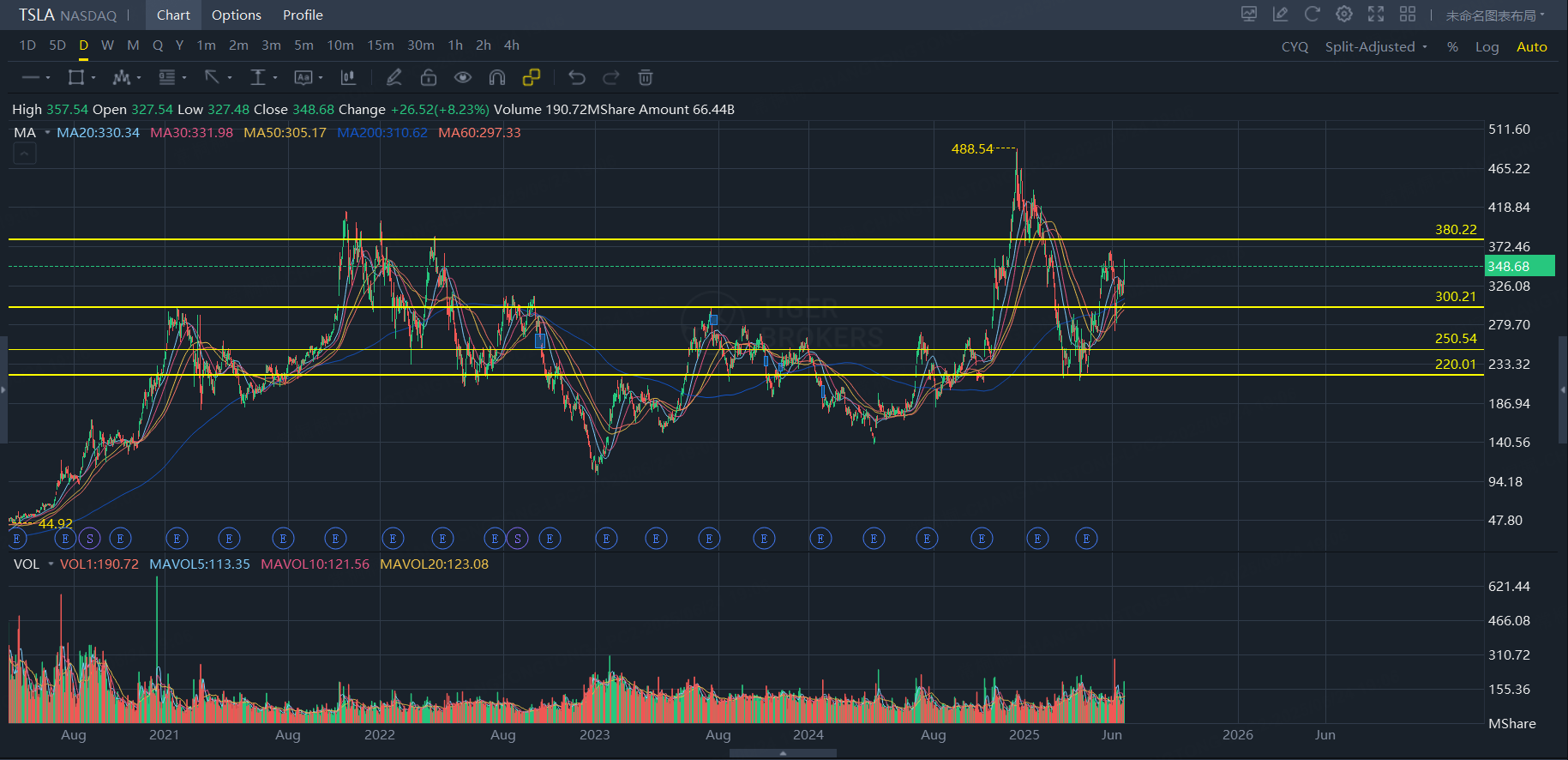Expand the MA indicator menu arrow
Image resolution: width=1568 pixels, height=760 pixels.
(x=47, y=132)
